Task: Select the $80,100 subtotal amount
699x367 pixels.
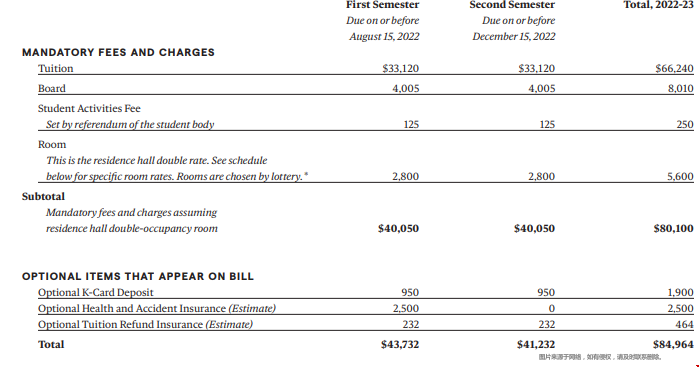Action: 674,228
